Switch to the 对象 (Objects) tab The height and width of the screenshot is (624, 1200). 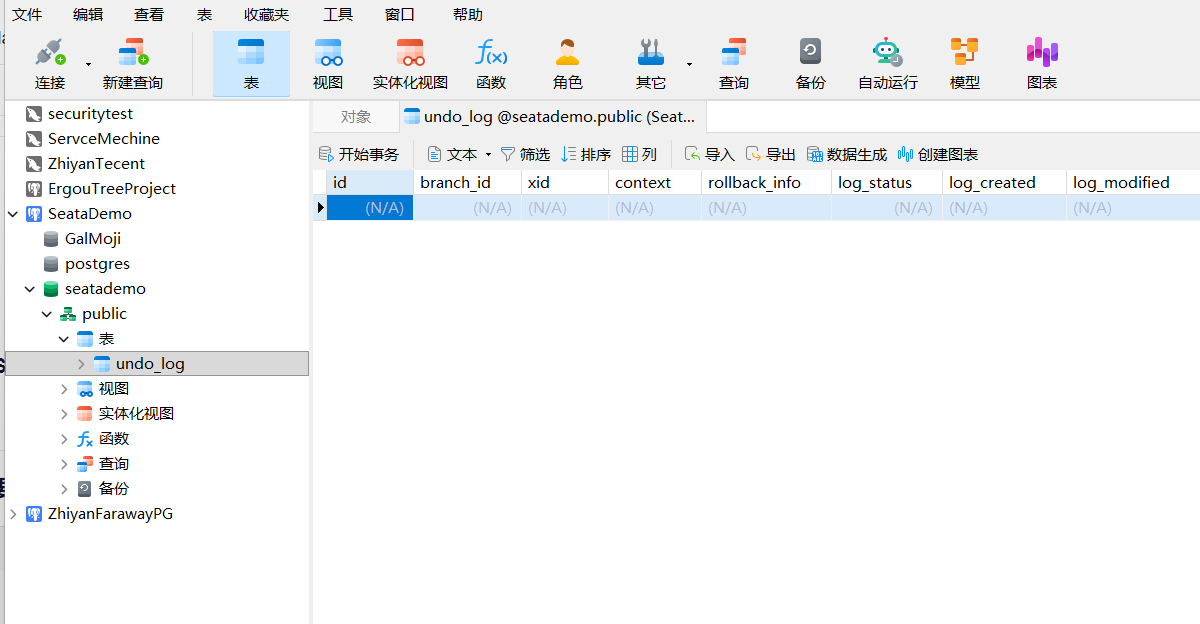point(355,117)
